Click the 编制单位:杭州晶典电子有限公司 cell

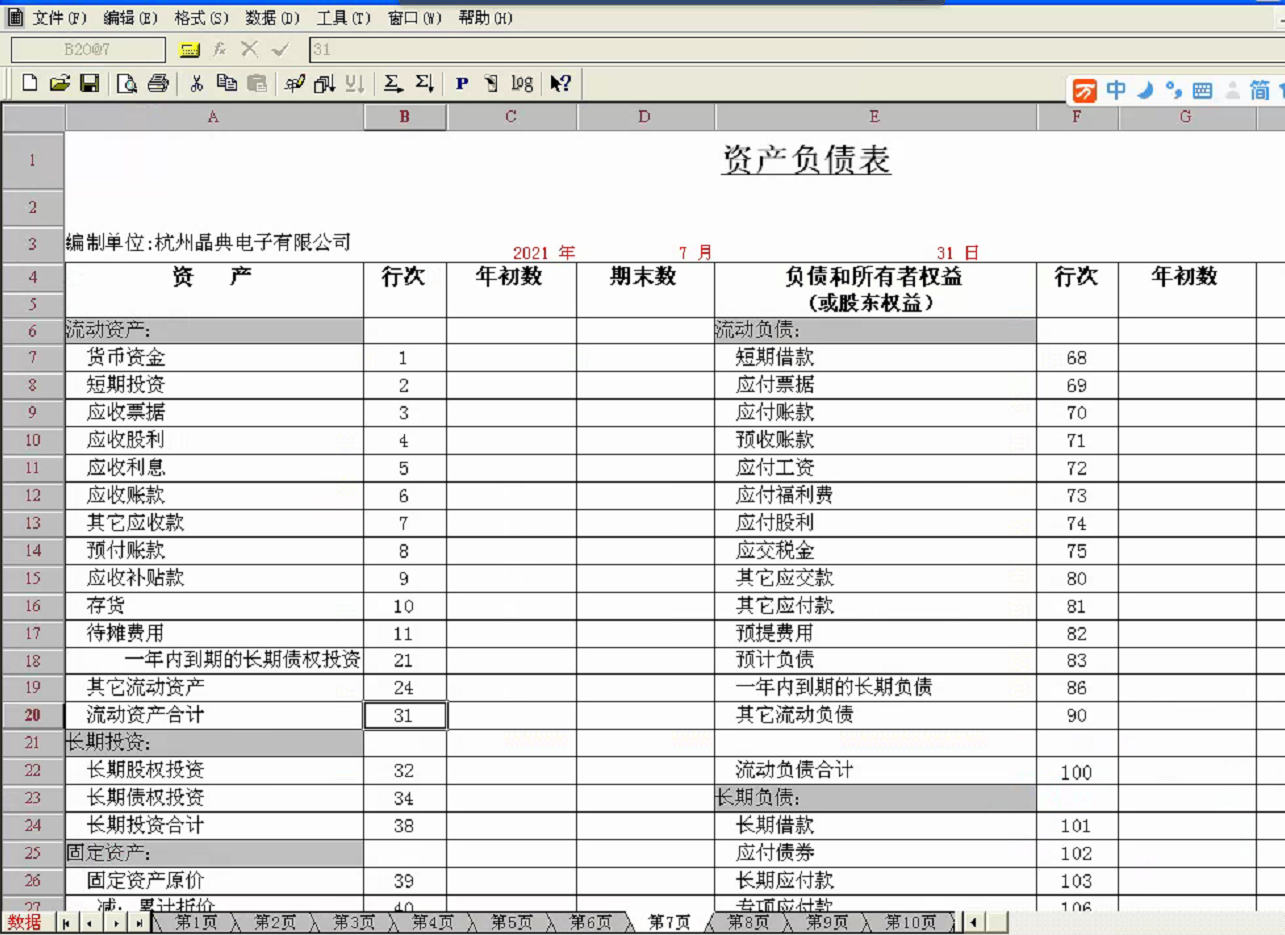(208, 242)
